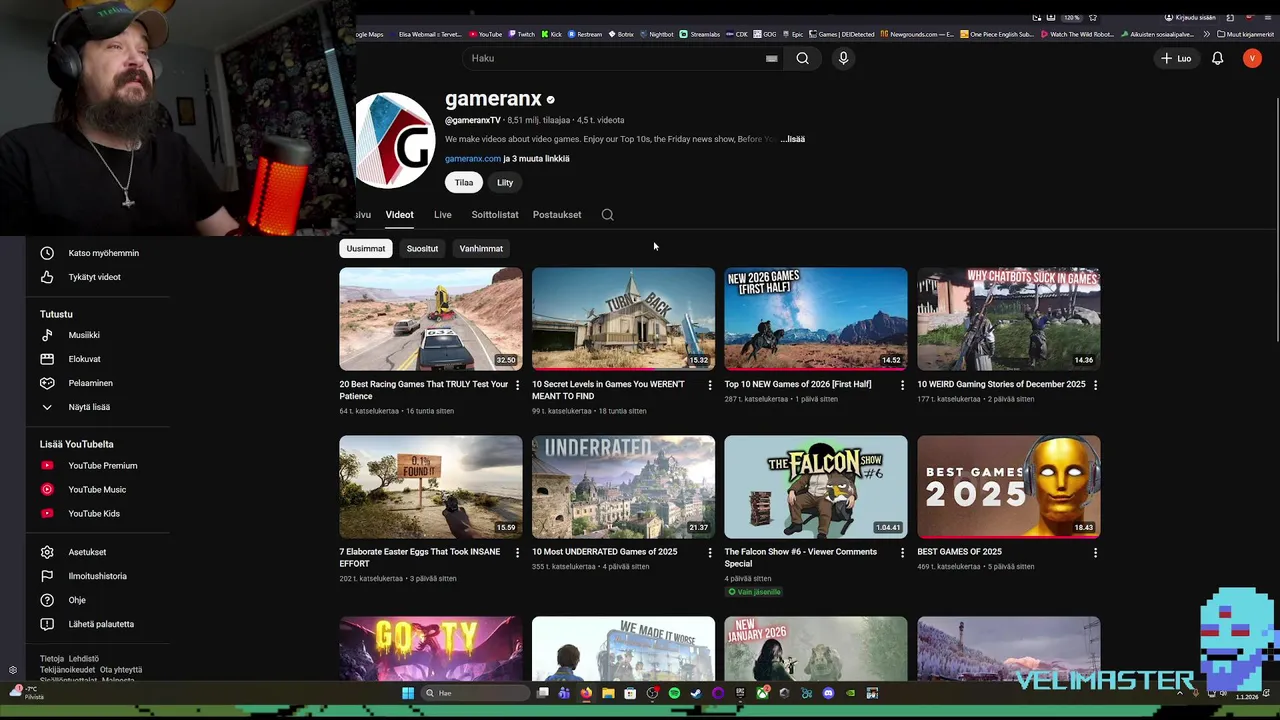Image resolution: width=1280 pixels, height=720 pixels.
Task: Open The Falcon Show #6 thumbnail
Action: [816, 487]
